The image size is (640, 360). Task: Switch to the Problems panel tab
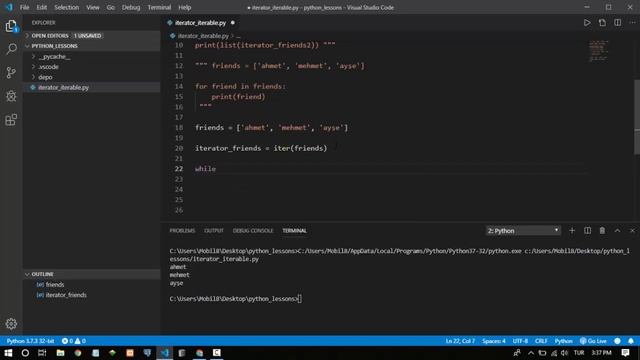tap(182, 231)
